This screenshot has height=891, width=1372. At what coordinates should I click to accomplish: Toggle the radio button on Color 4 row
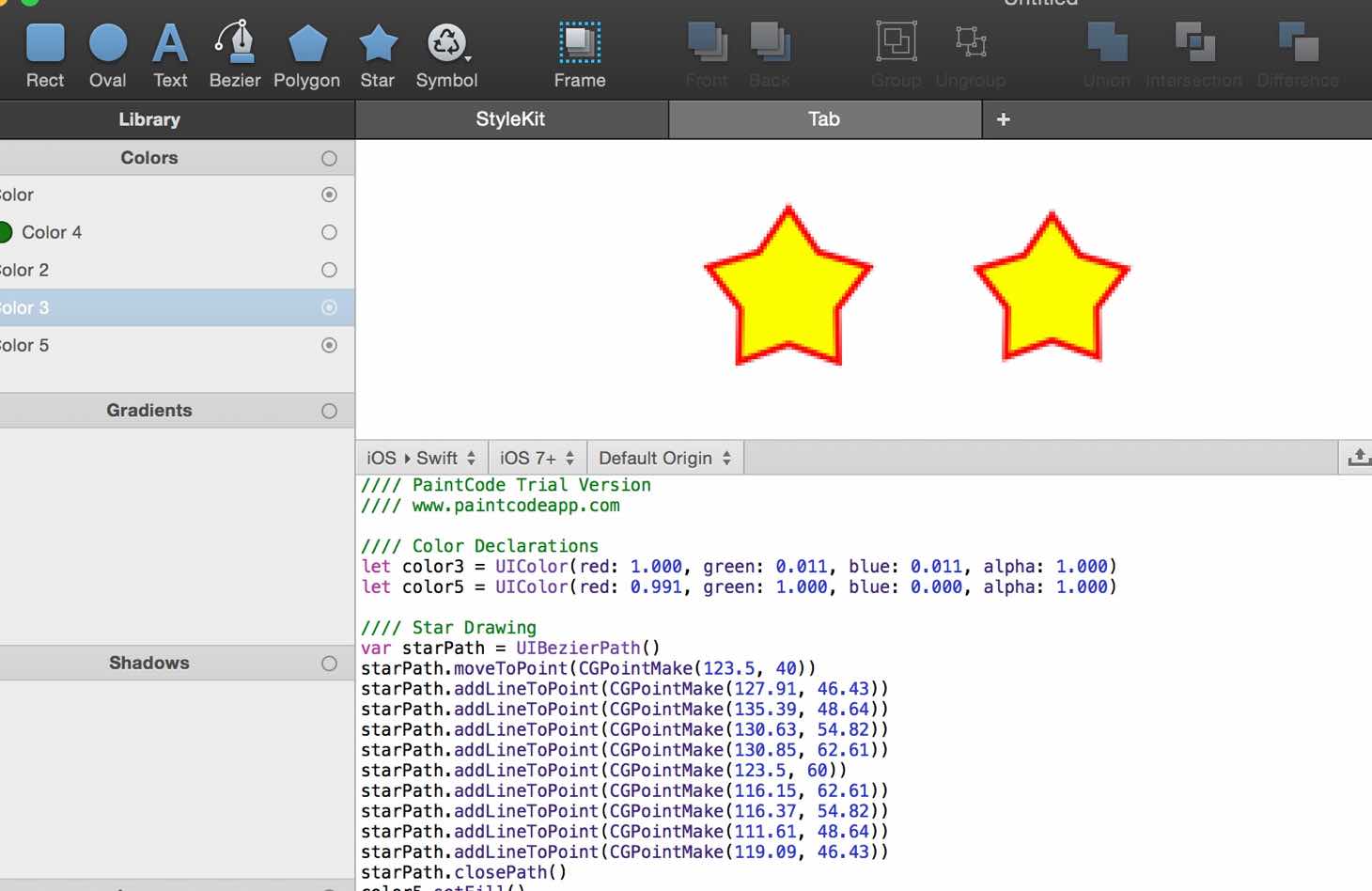click(329, 232)
